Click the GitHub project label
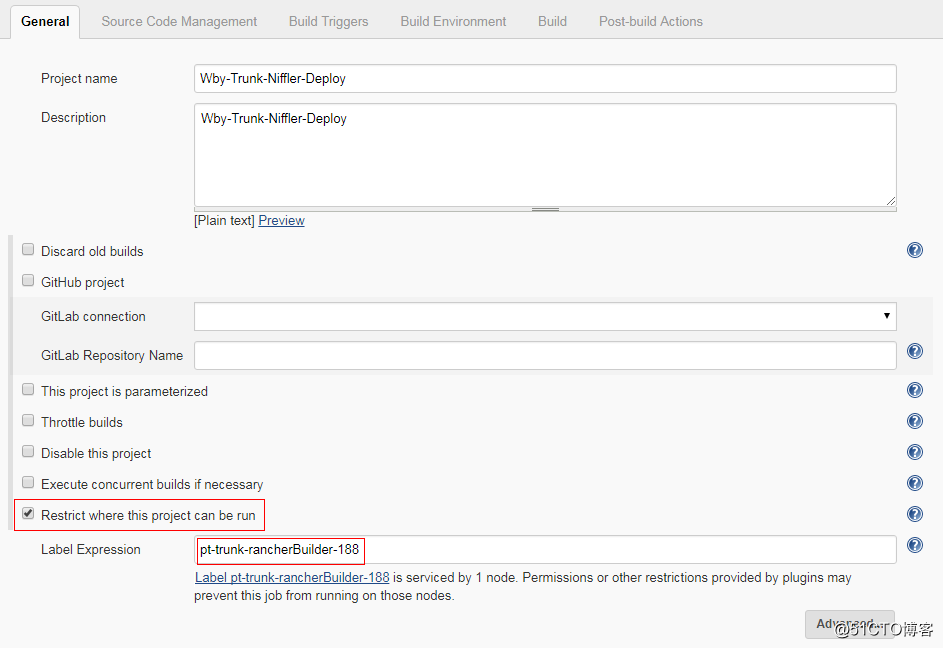 82,282
